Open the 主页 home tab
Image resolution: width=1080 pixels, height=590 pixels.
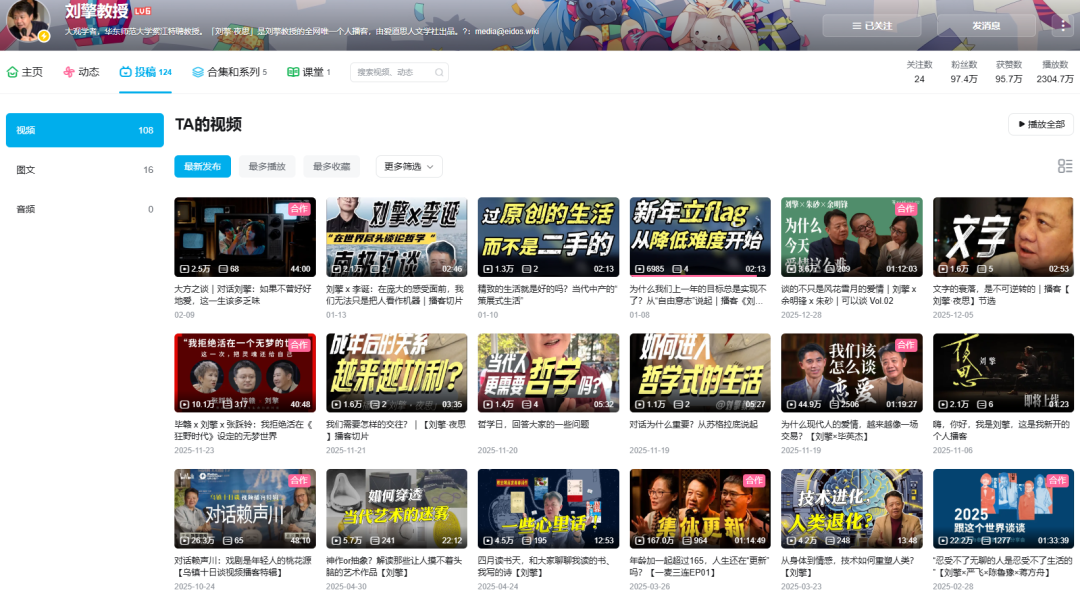click(x=25, y=72)
